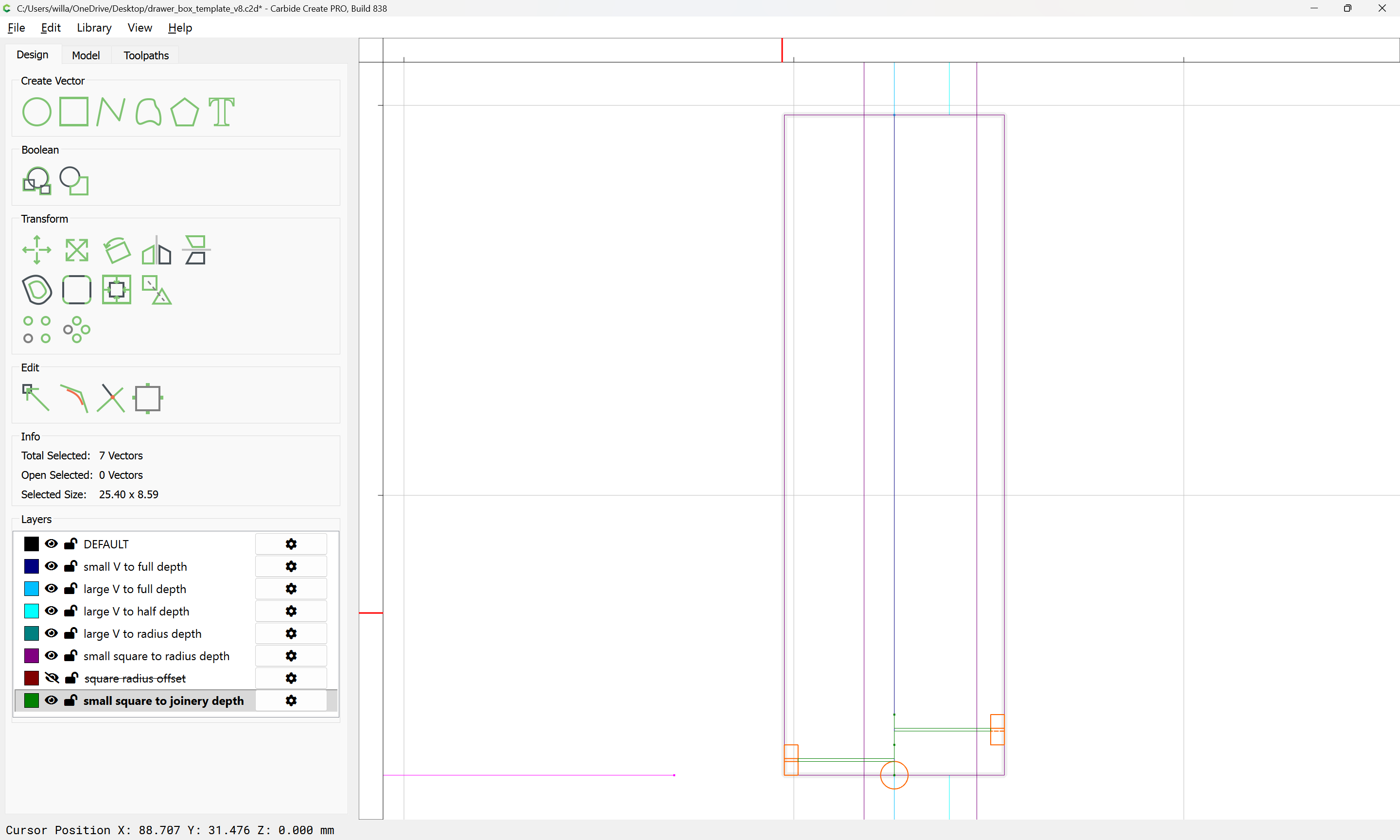The width and height of the screenshot is (1400, 840).
Task: Select the Create Circle tool
Action: pos(37,111)
